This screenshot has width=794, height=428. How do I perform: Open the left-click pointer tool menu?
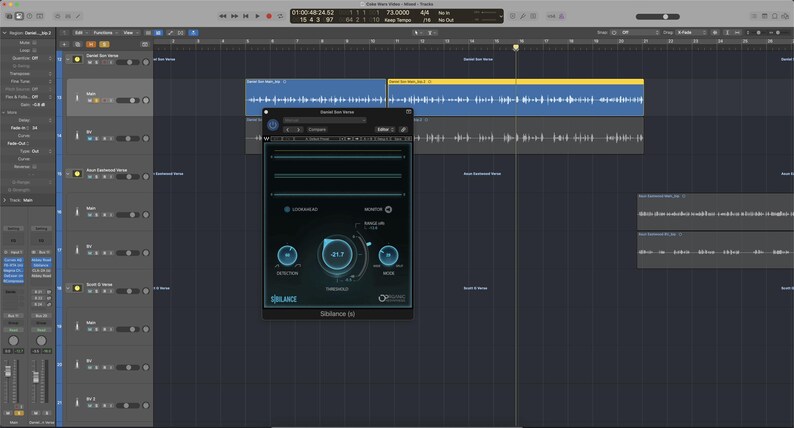click(x=417, y=32)
